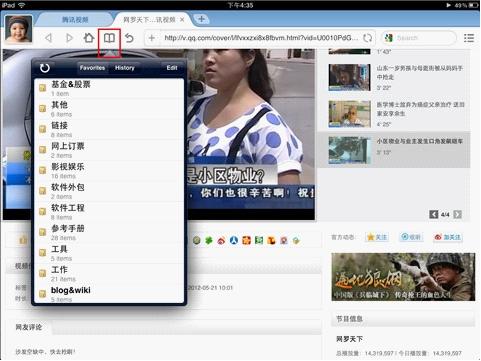Open the 链接 folder
The width and height of the screenshot is (481, 361).
[x=109, y=130]
